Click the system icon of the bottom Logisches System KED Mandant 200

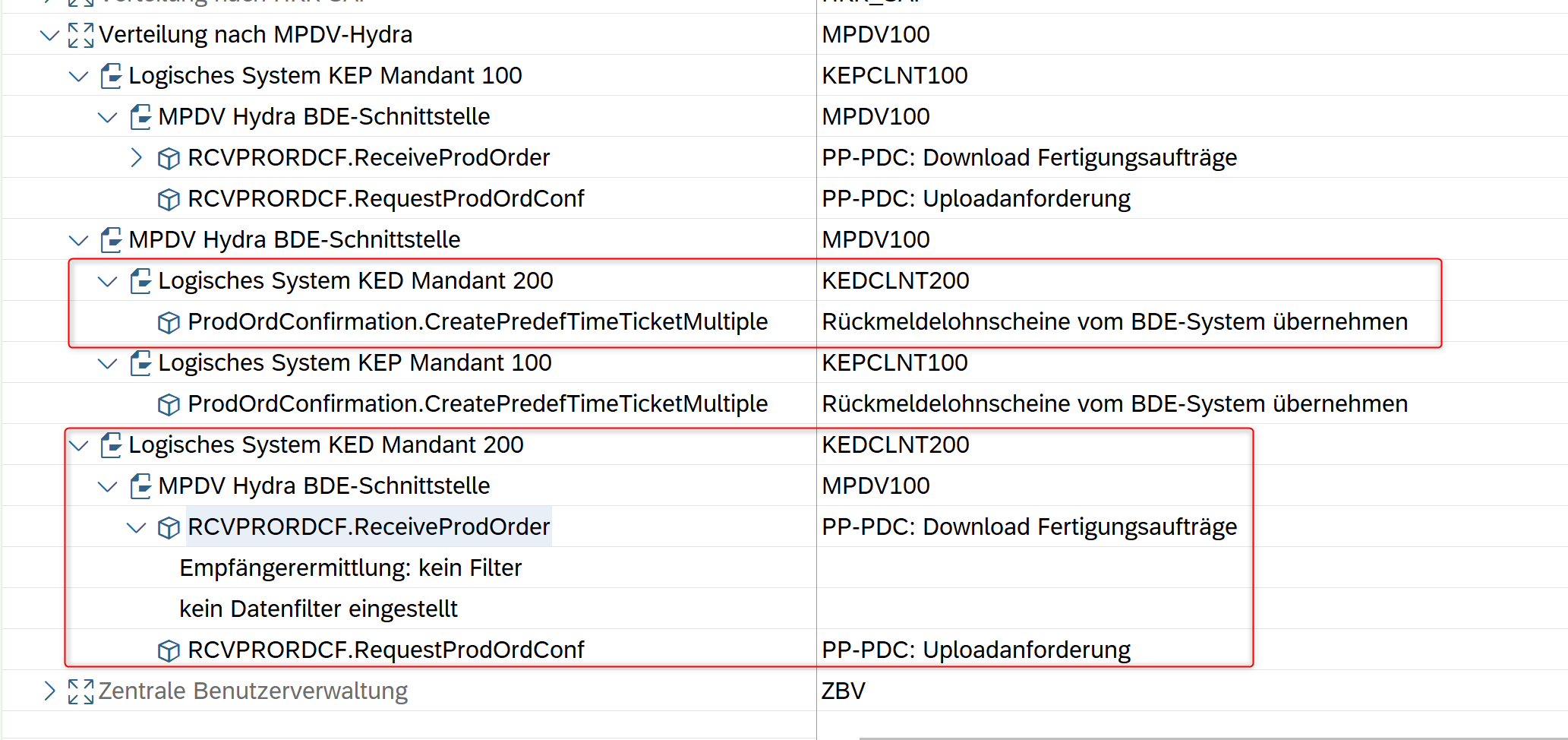[x=111, y=445]
